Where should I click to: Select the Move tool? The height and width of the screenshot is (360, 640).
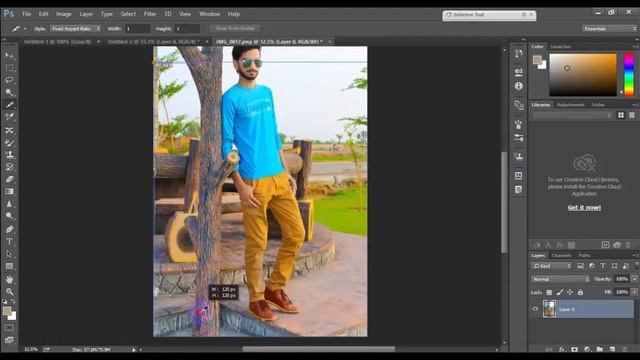[9, 56]
